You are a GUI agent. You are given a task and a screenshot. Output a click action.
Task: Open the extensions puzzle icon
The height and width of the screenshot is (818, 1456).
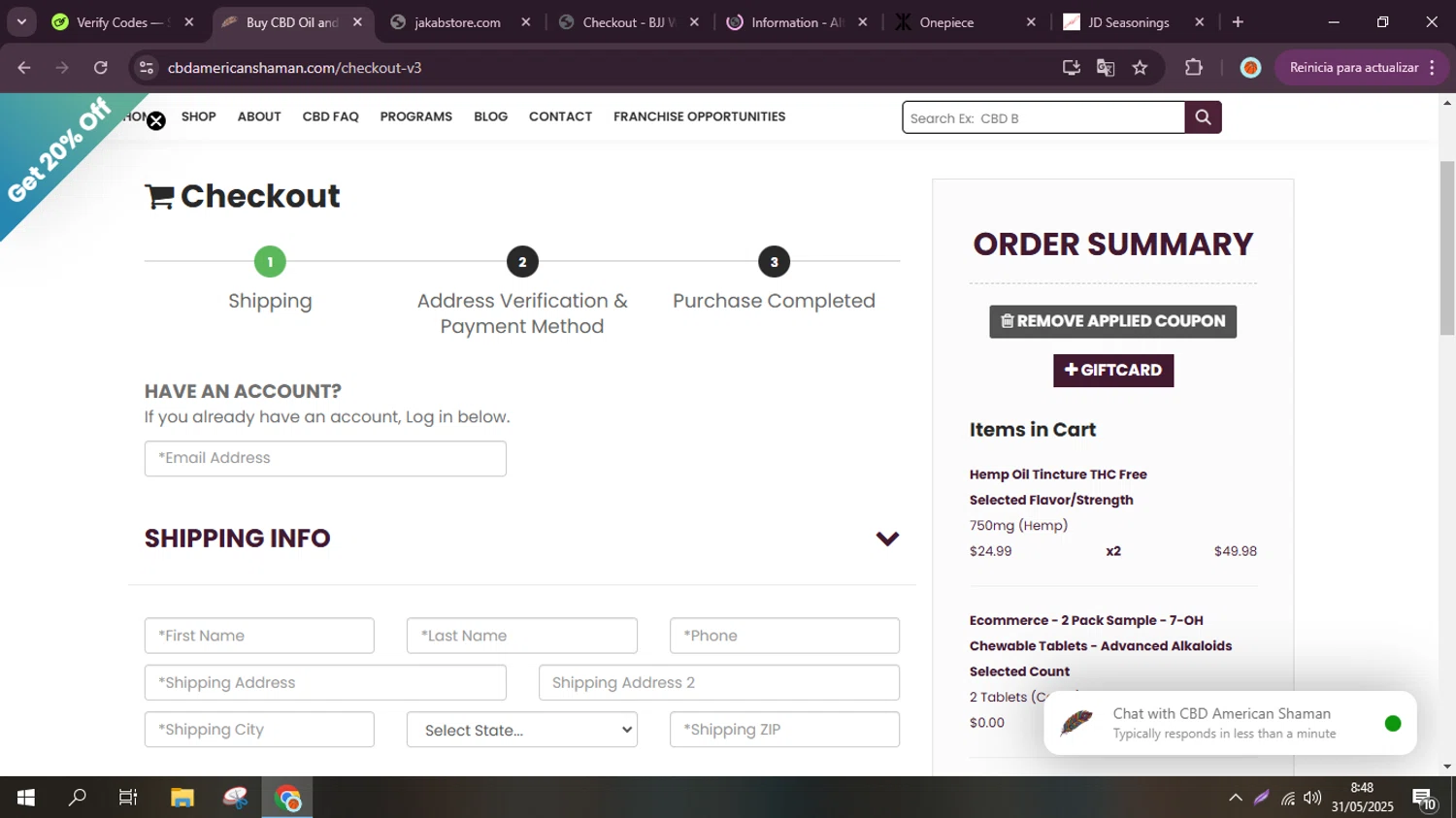click(x=1194, y=68)
